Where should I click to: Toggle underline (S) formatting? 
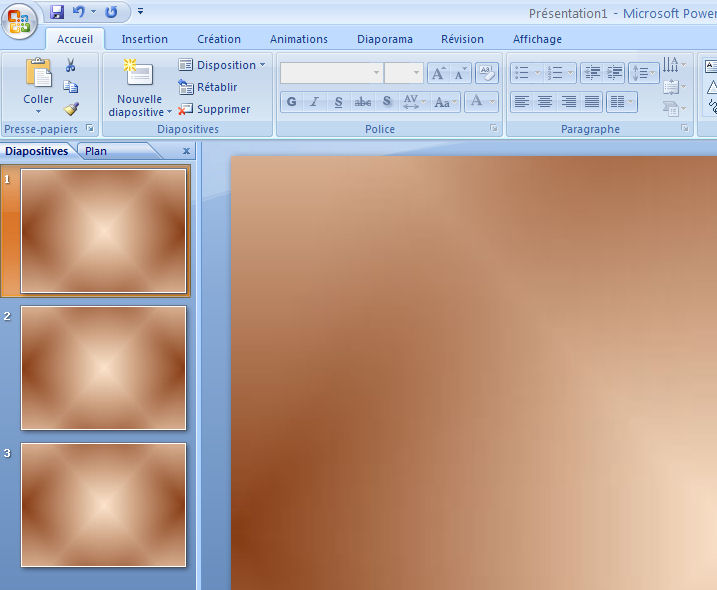[338, 102]
